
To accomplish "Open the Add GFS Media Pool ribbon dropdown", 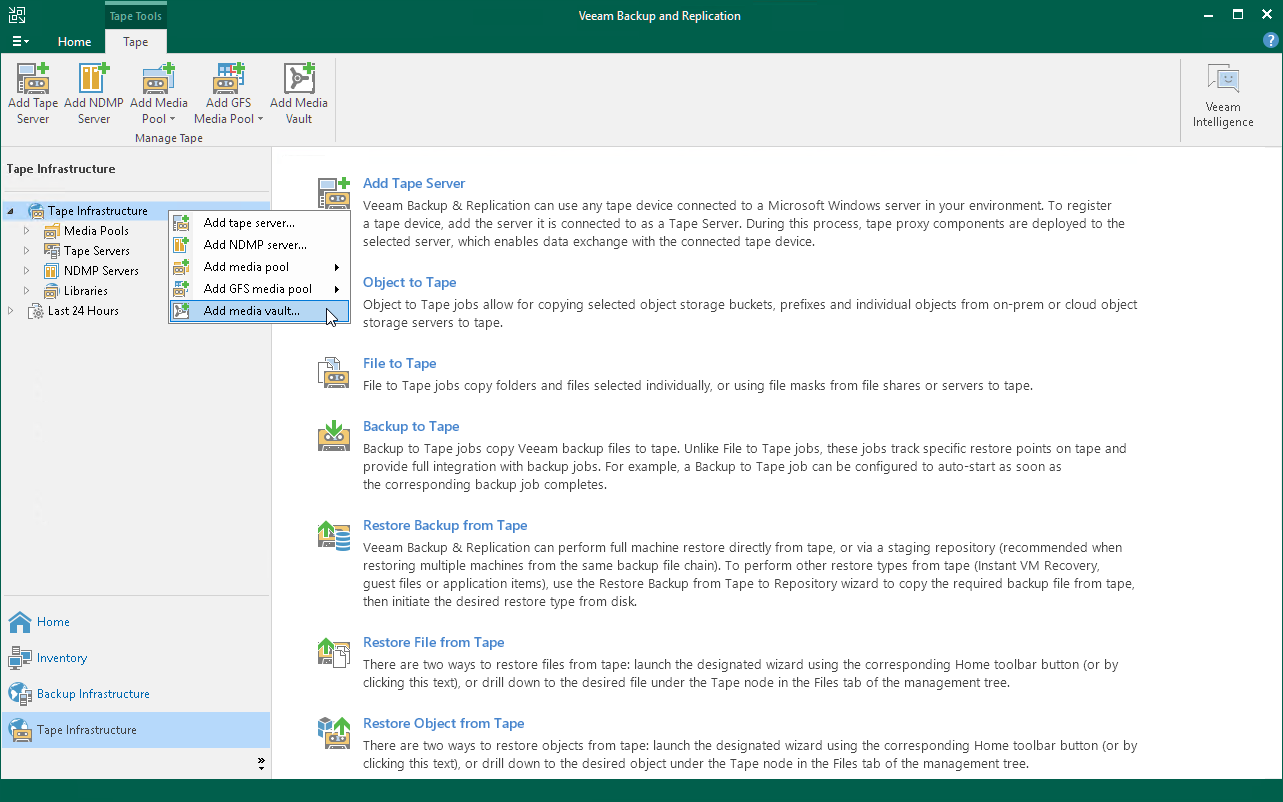I will pyautogui.click(x=229, y=94).
